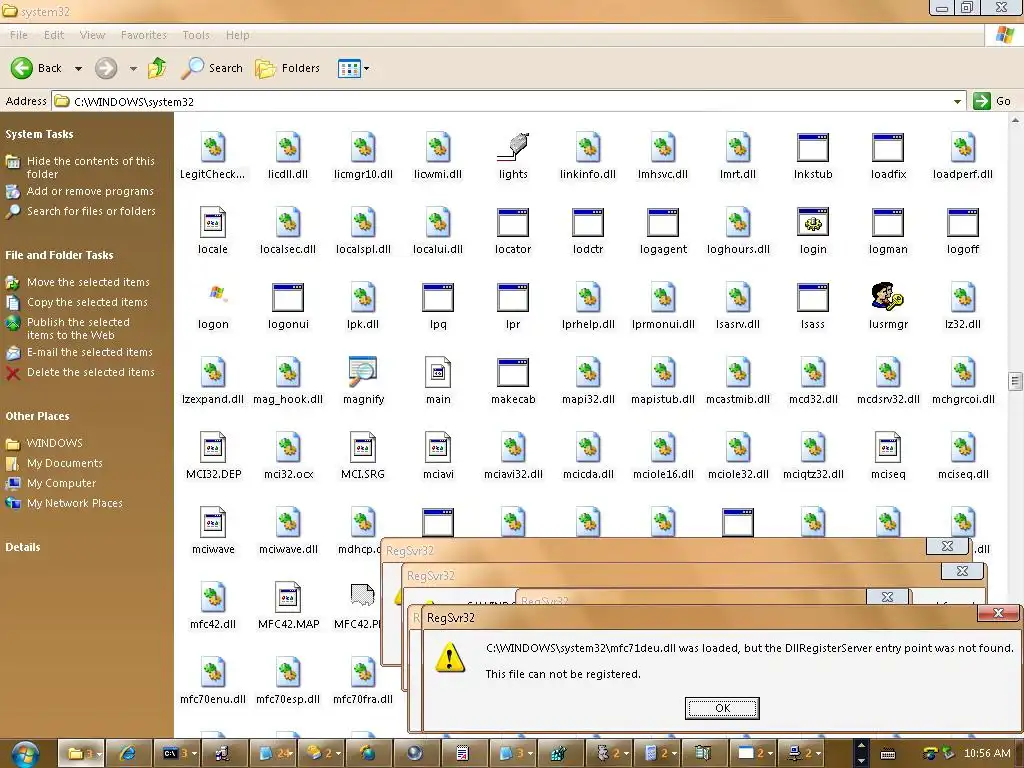Open the Views dropdown button
This screenshot has width=1024, height=768.
point(353,68)
